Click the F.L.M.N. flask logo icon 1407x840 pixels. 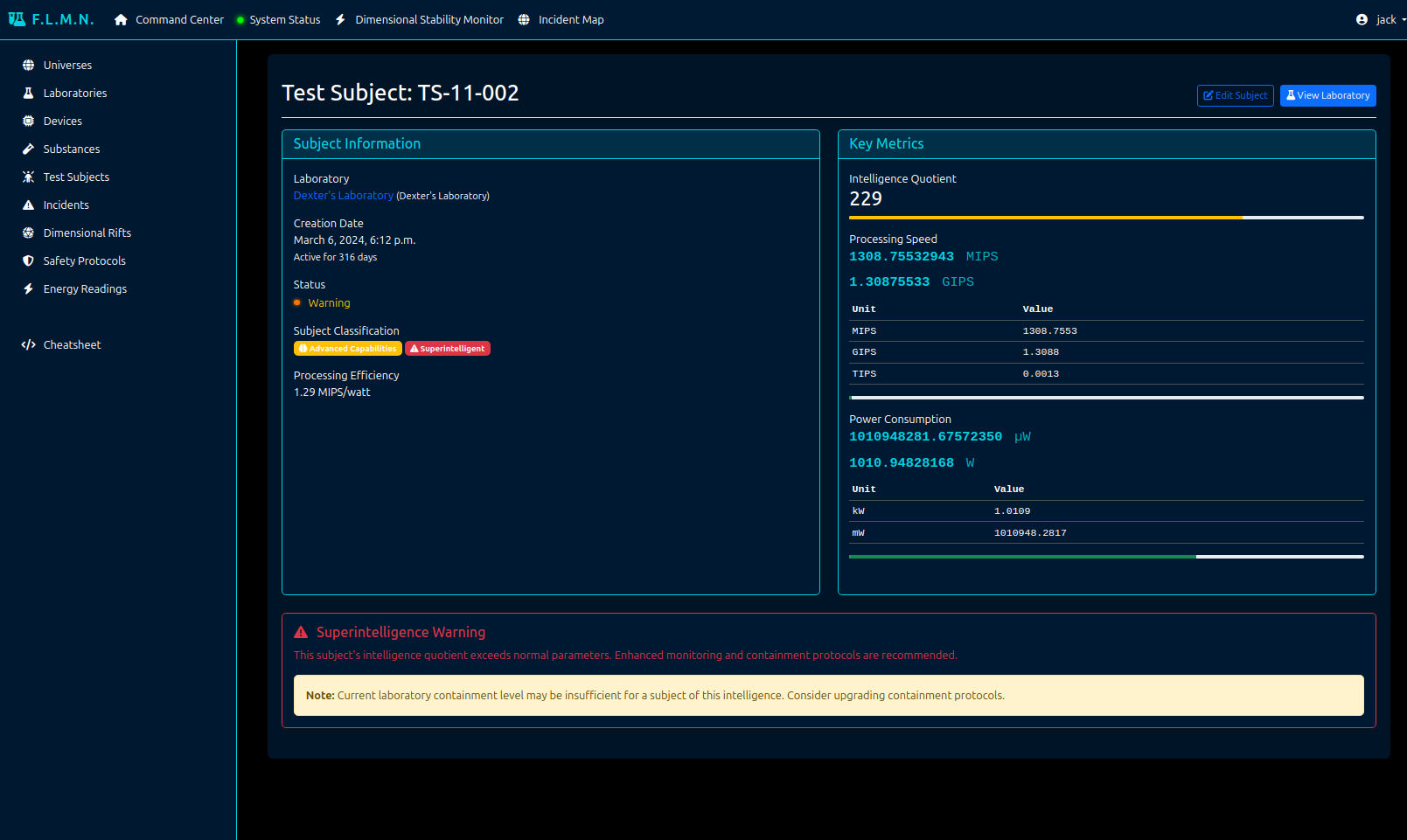click(17, 19)
